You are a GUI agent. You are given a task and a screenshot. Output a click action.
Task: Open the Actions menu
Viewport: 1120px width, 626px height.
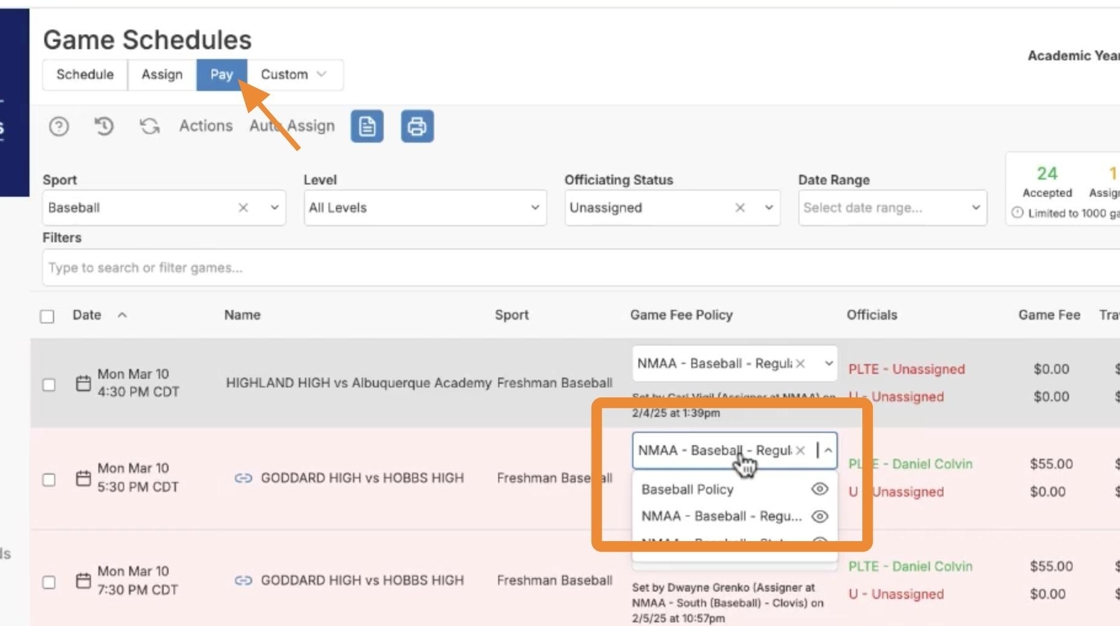tap(206, 126)
